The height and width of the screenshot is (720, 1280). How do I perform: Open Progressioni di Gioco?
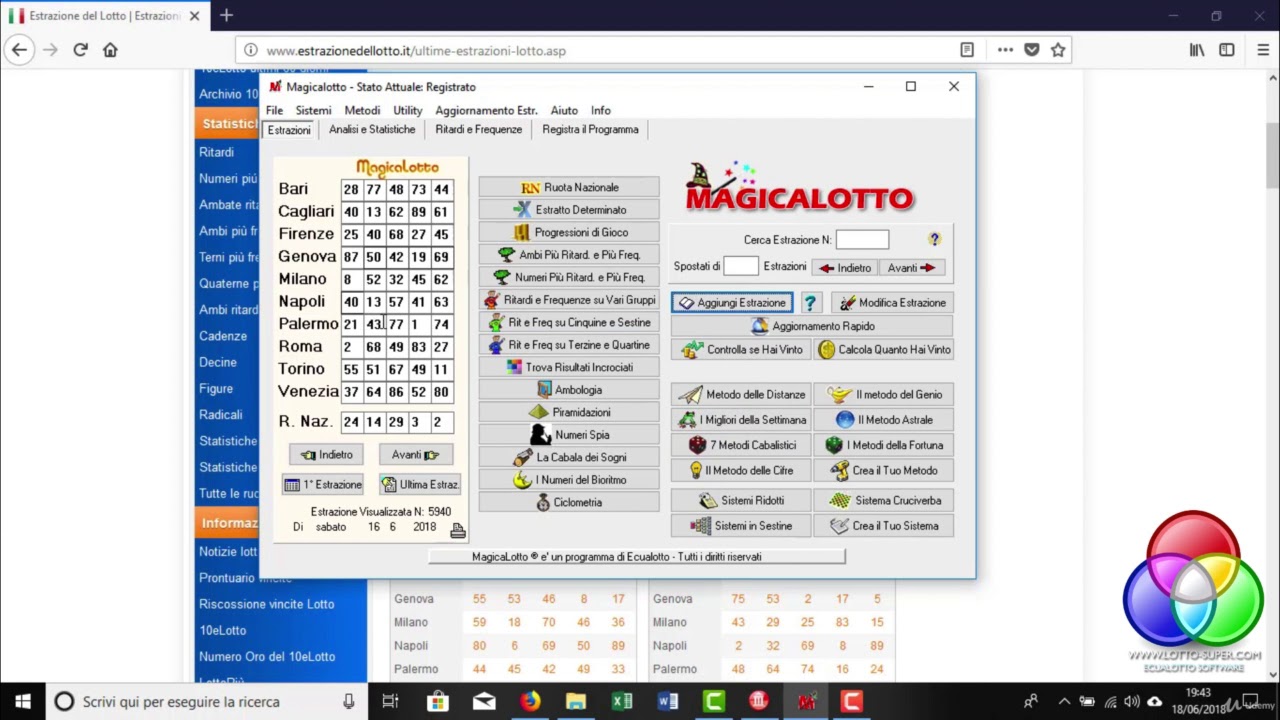tap(569, 232)
